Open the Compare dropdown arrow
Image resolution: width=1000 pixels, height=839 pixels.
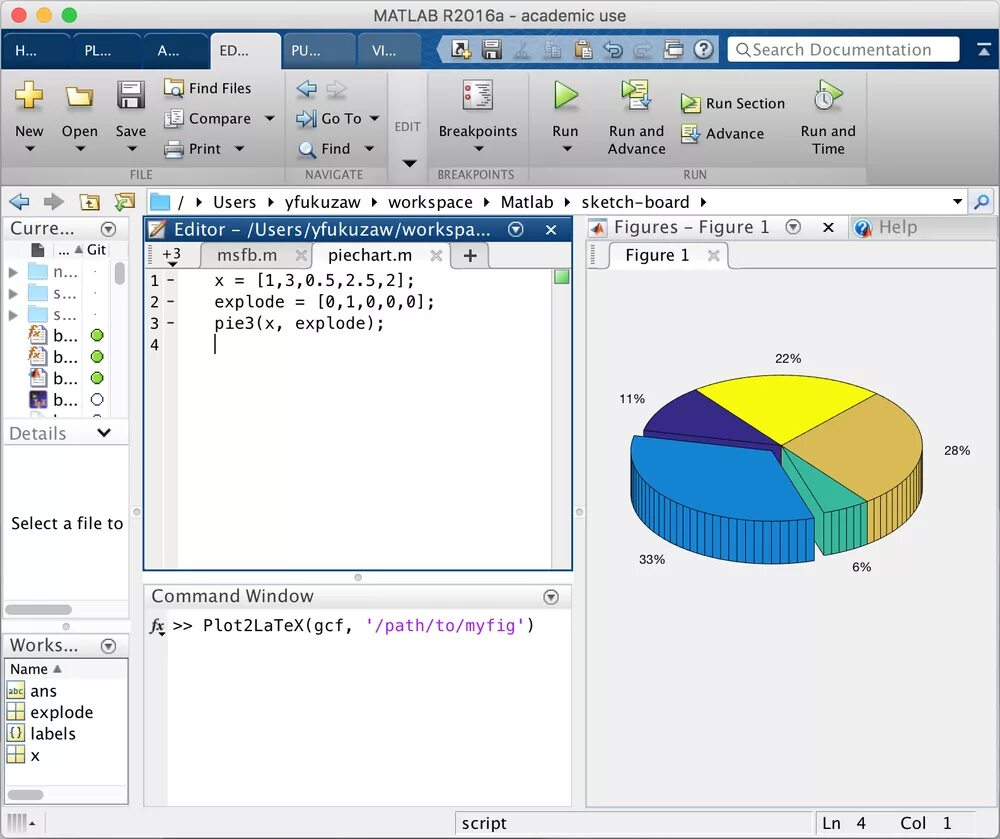pos(269,119)
